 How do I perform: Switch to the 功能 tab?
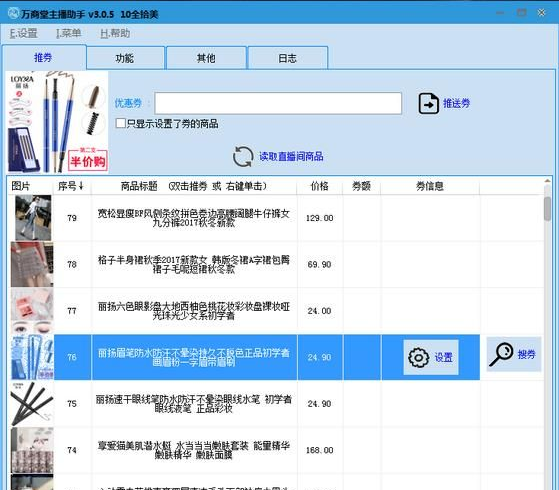pyautogui.click(x=125, y=58)
